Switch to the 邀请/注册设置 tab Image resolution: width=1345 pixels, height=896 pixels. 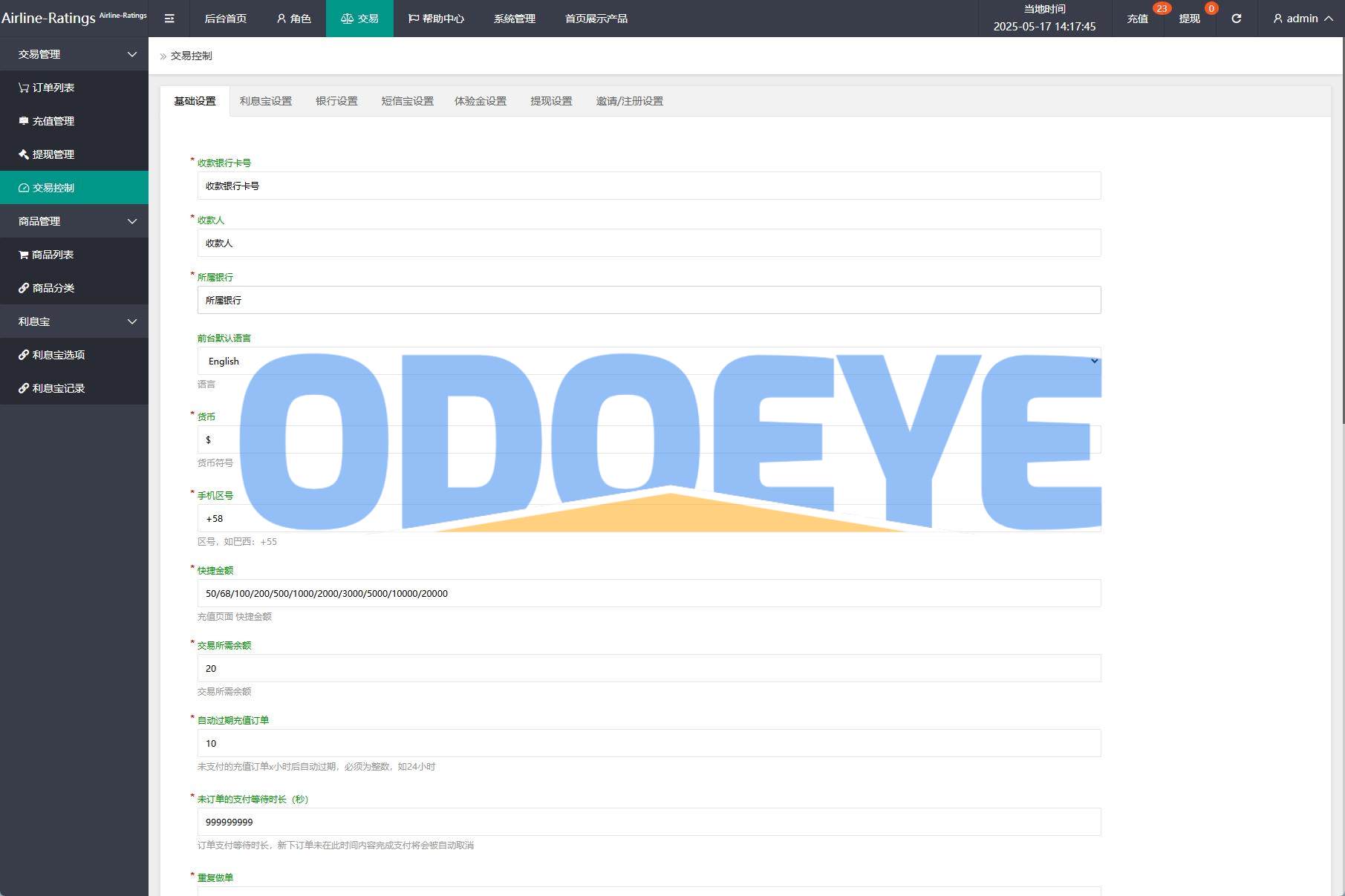[630, 101]
